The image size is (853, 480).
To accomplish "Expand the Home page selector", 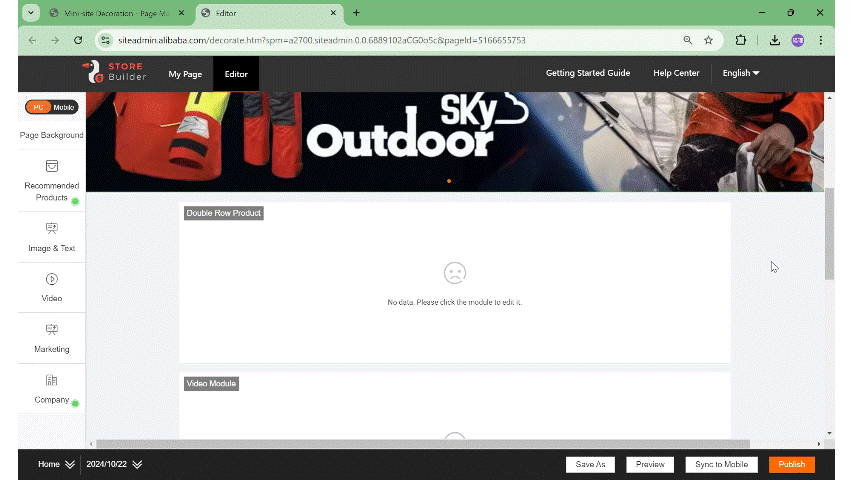I will [x=56, y=464].
